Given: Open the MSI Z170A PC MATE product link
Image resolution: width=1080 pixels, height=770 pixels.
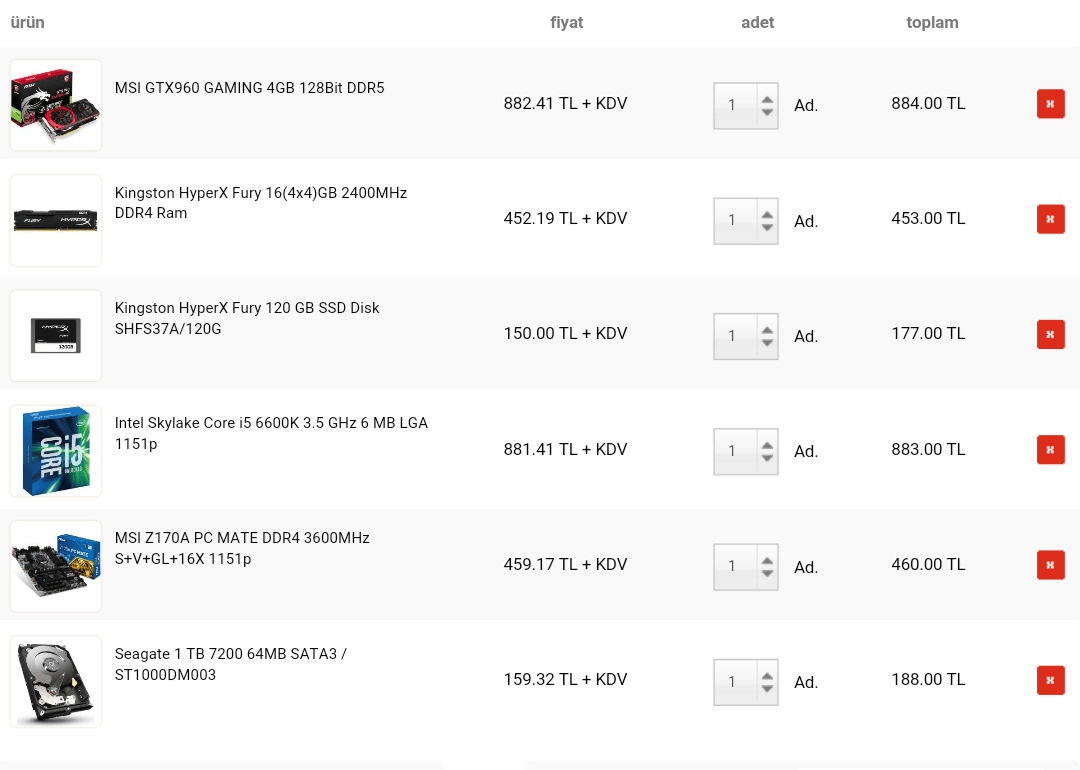Looking at the screenshot, I should (x=242, y=548).
